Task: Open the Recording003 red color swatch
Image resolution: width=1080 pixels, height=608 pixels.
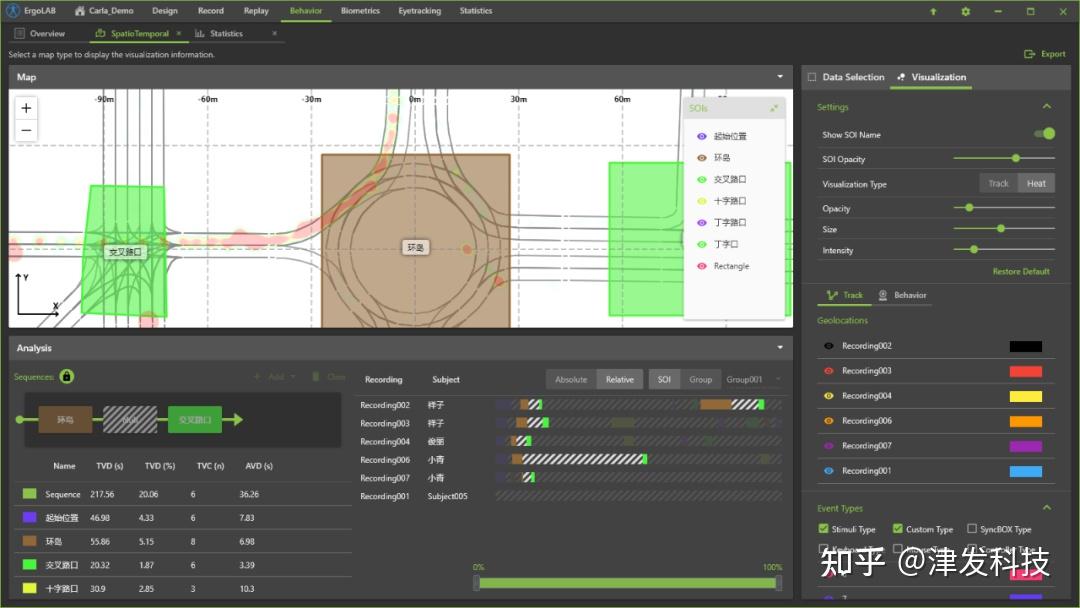Action: pyautogui.click(x=1026, y=371)
